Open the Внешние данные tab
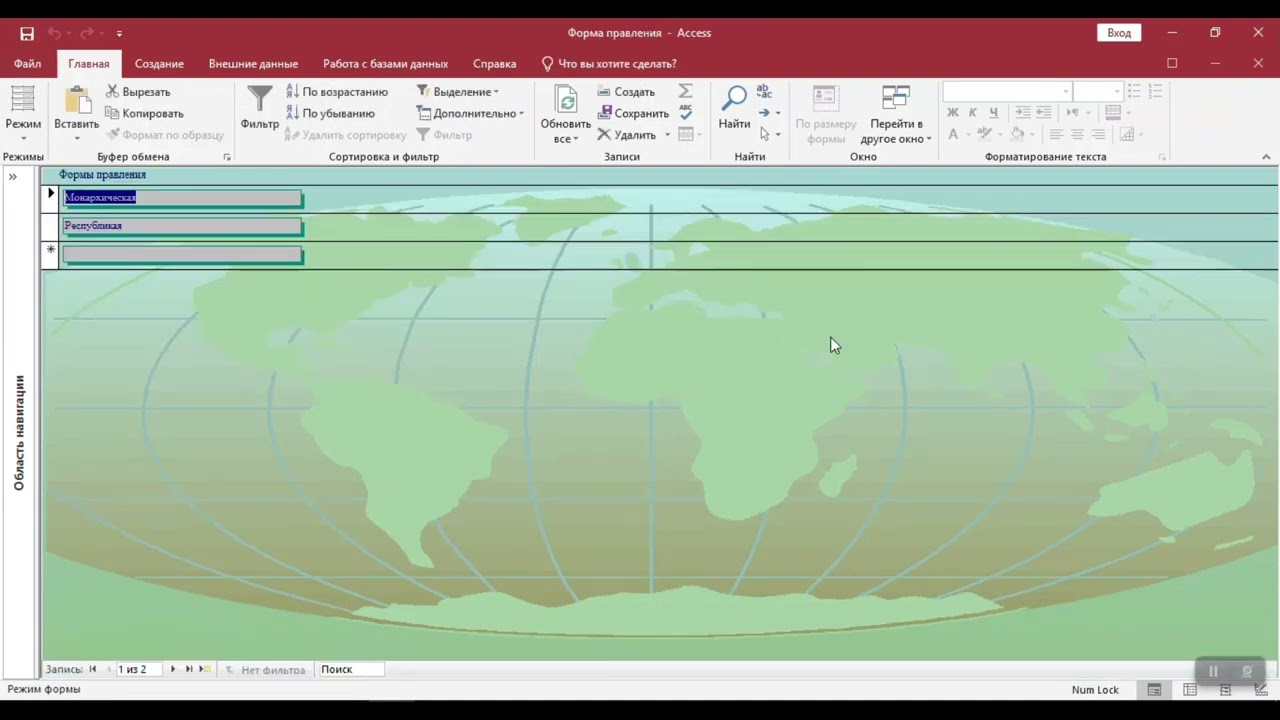Image resolution: width=1280 pixels, height=720 pixels. (x=253, y=63)
